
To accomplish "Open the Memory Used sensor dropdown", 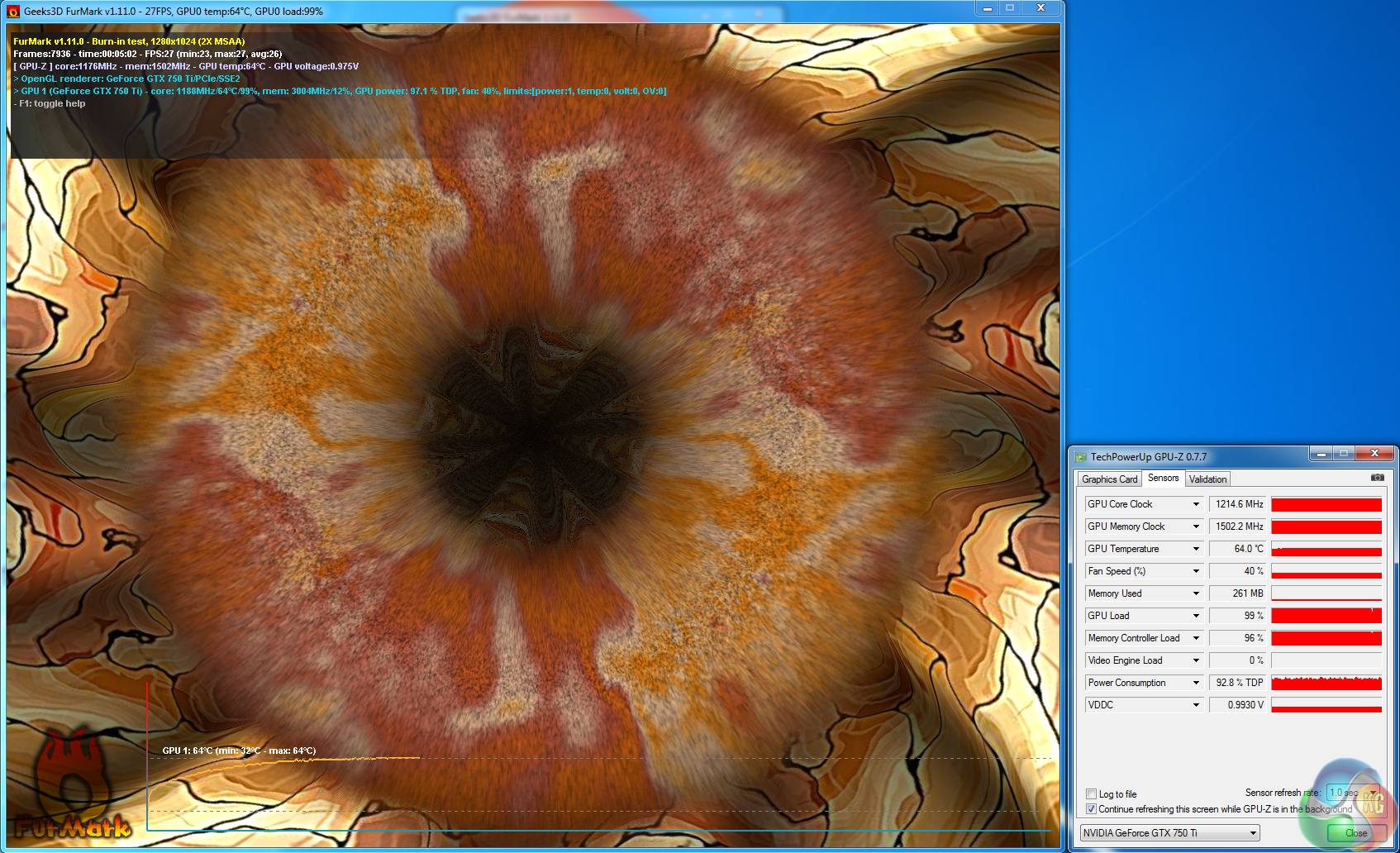I will click(1195, 593).
